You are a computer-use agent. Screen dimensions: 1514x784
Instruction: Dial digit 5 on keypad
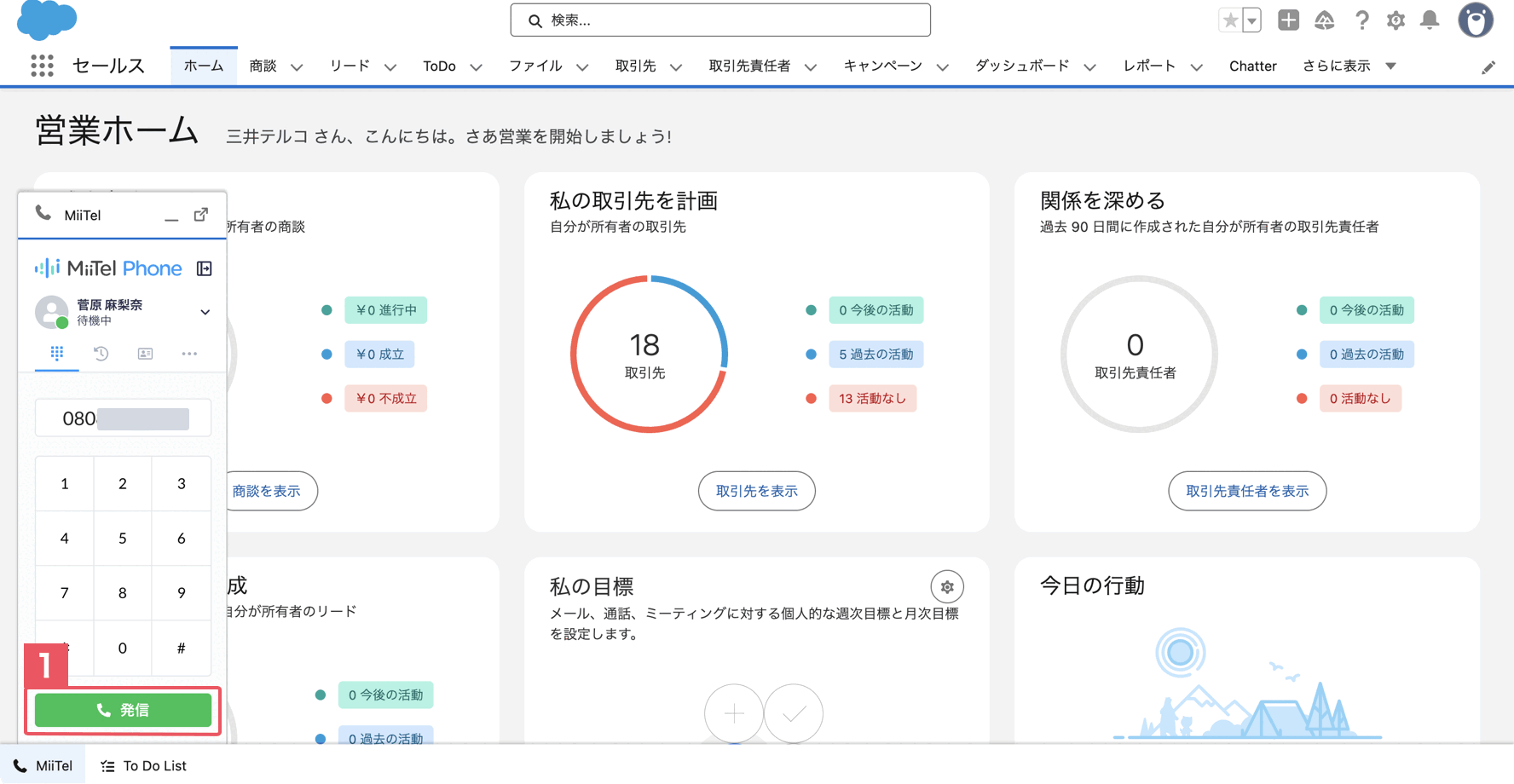coord(123,539)
